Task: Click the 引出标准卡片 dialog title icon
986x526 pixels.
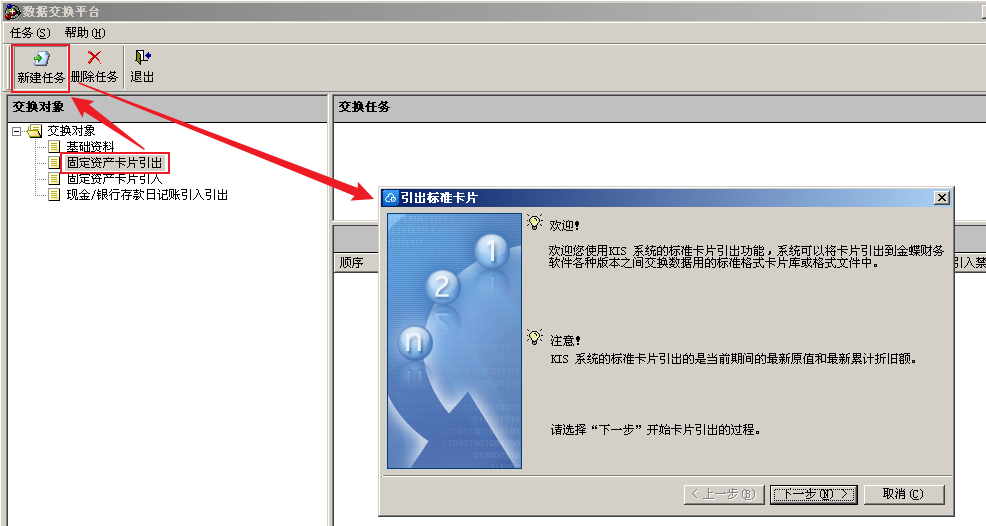Action: 391,198
